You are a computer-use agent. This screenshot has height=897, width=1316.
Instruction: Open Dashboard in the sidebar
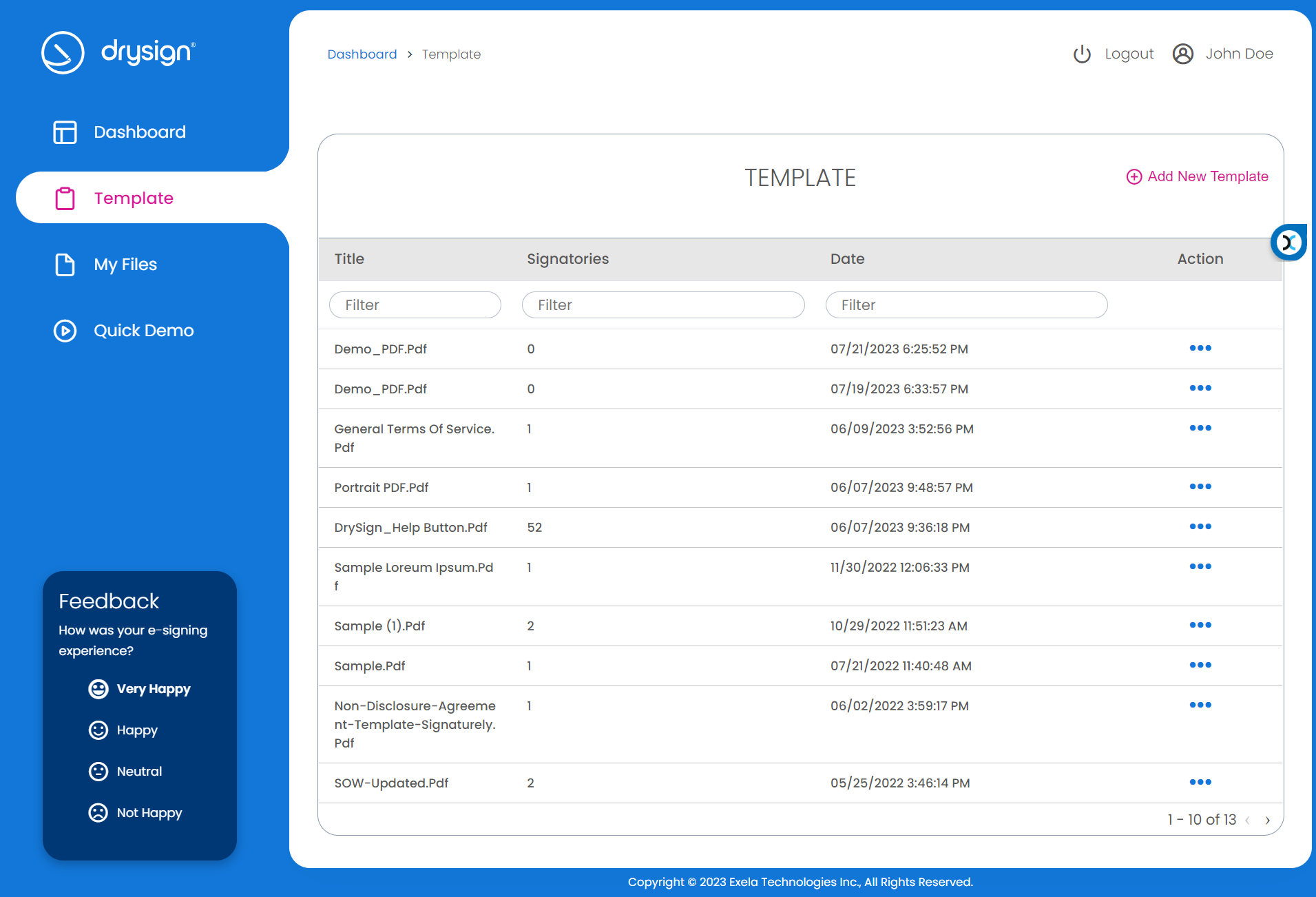click(140, 132)
